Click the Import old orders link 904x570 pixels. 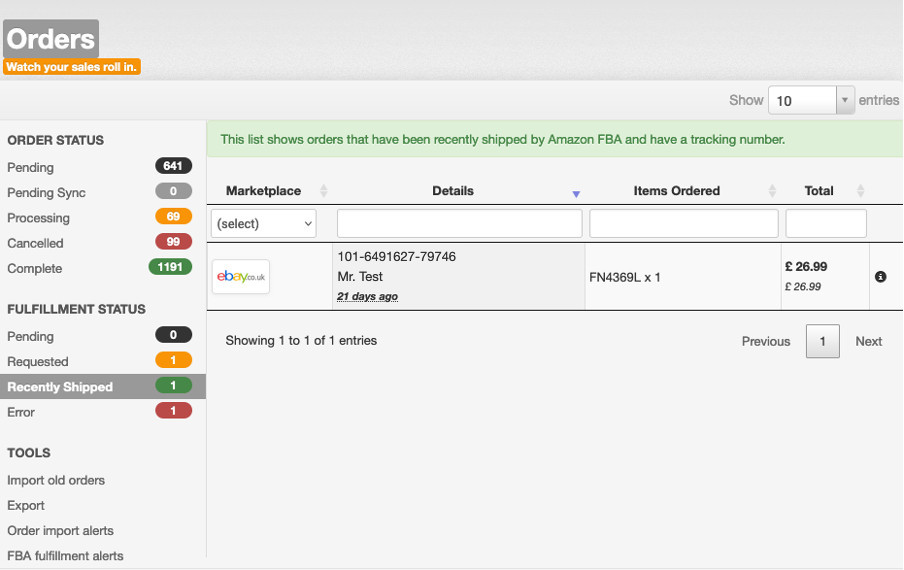(x=56, y=481)
